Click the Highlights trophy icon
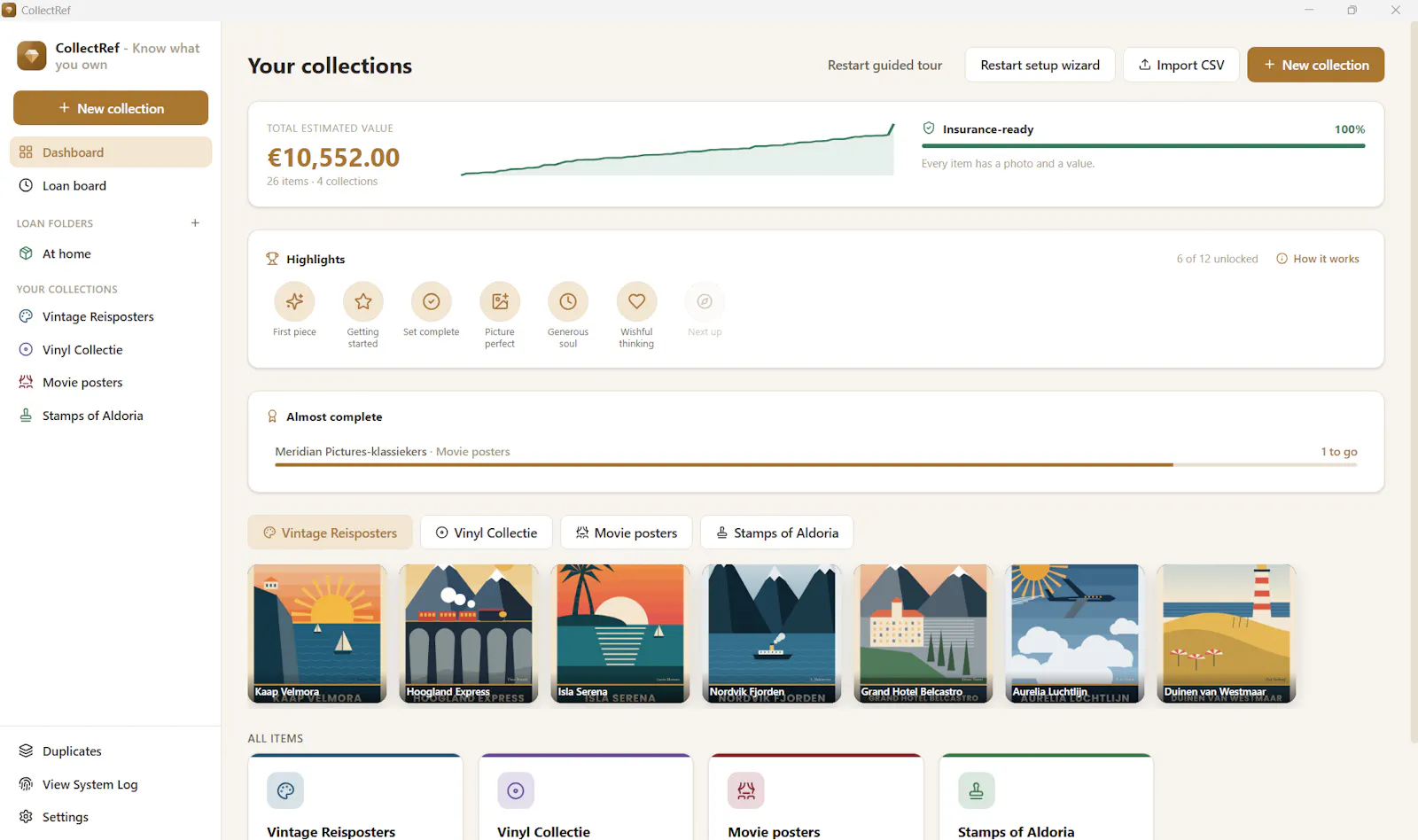Image resolution: width=1418 pixels, height=840 pixels. tap(272, 259)
